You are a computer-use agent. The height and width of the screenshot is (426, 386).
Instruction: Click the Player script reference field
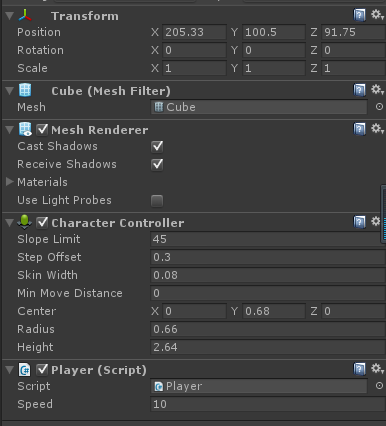[x=259, y=386]
